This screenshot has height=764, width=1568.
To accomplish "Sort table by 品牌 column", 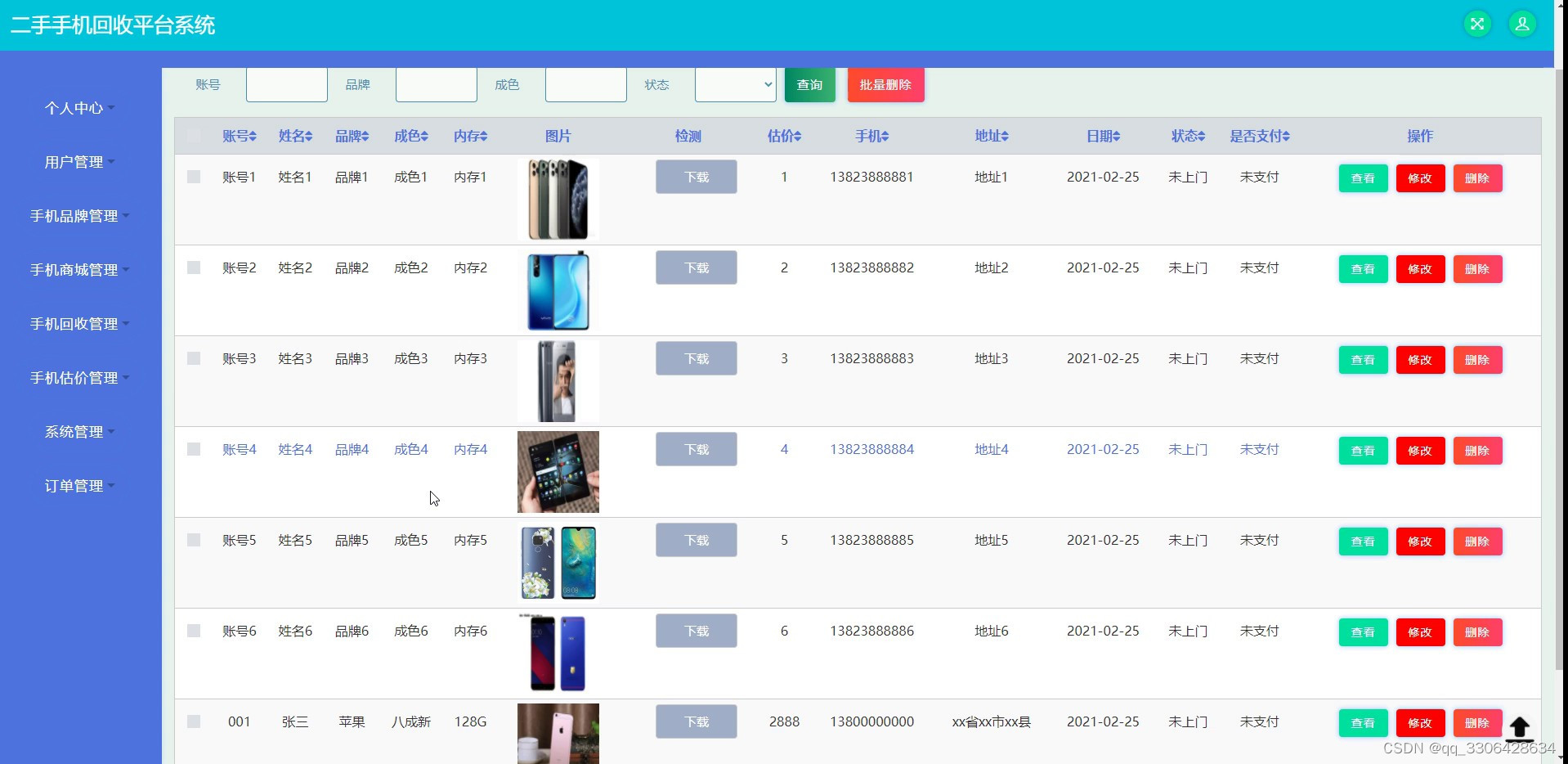I will (352, 136).
